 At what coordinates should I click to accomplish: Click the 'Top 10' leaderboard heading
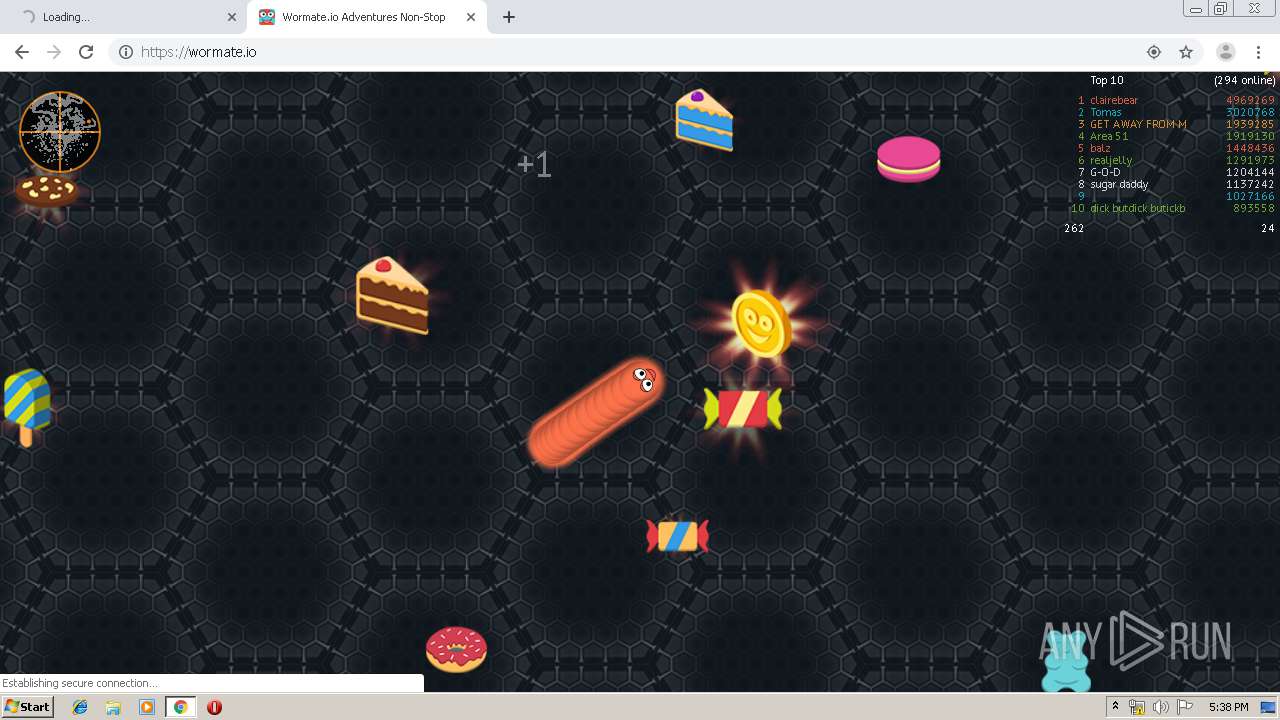1107,80
